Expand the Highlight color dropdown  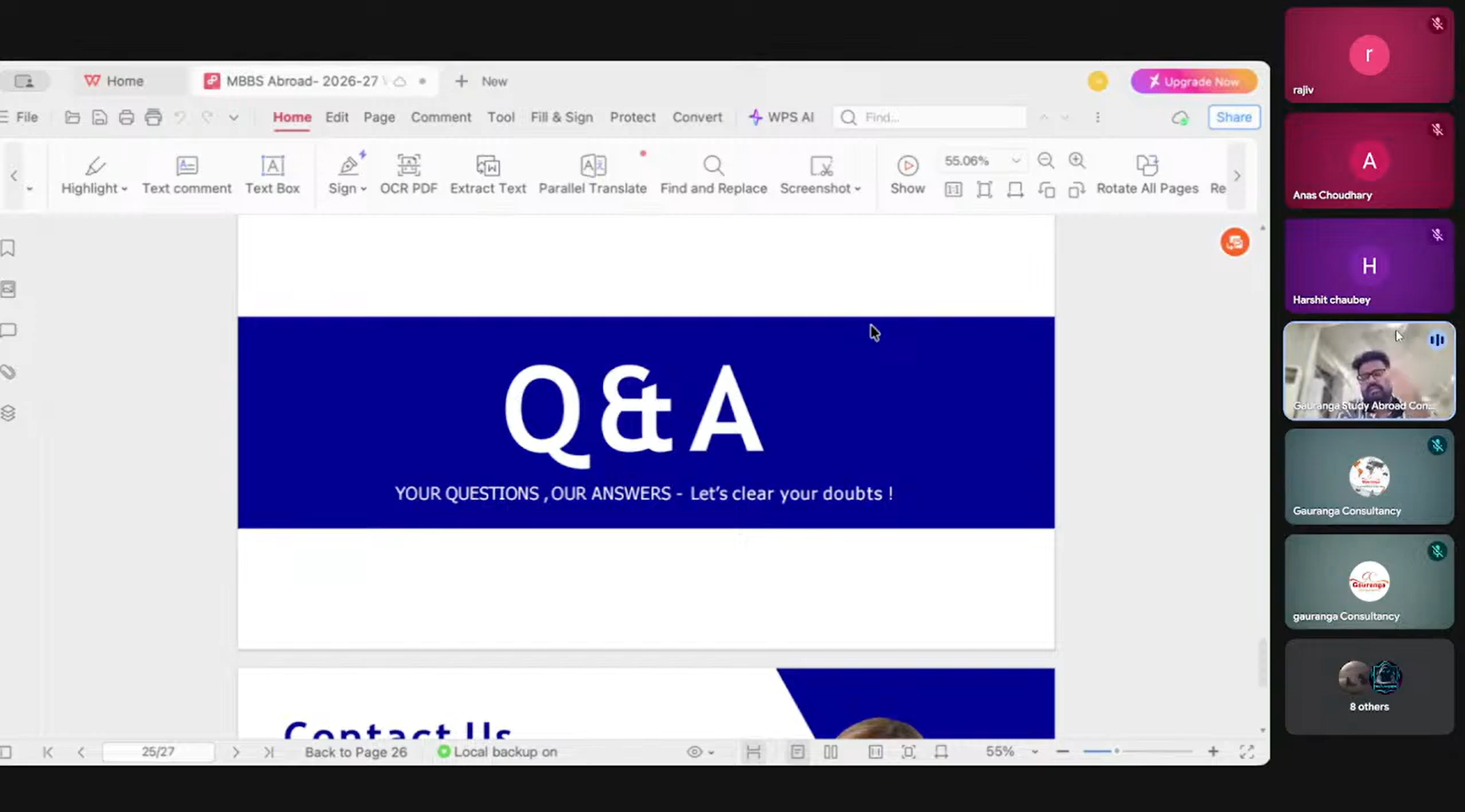[x=124, y=189]
